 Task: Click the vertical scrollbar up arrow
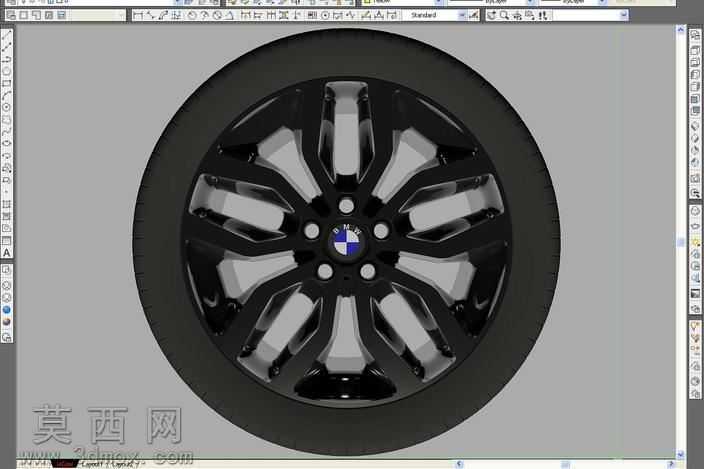tap(681, 30)
